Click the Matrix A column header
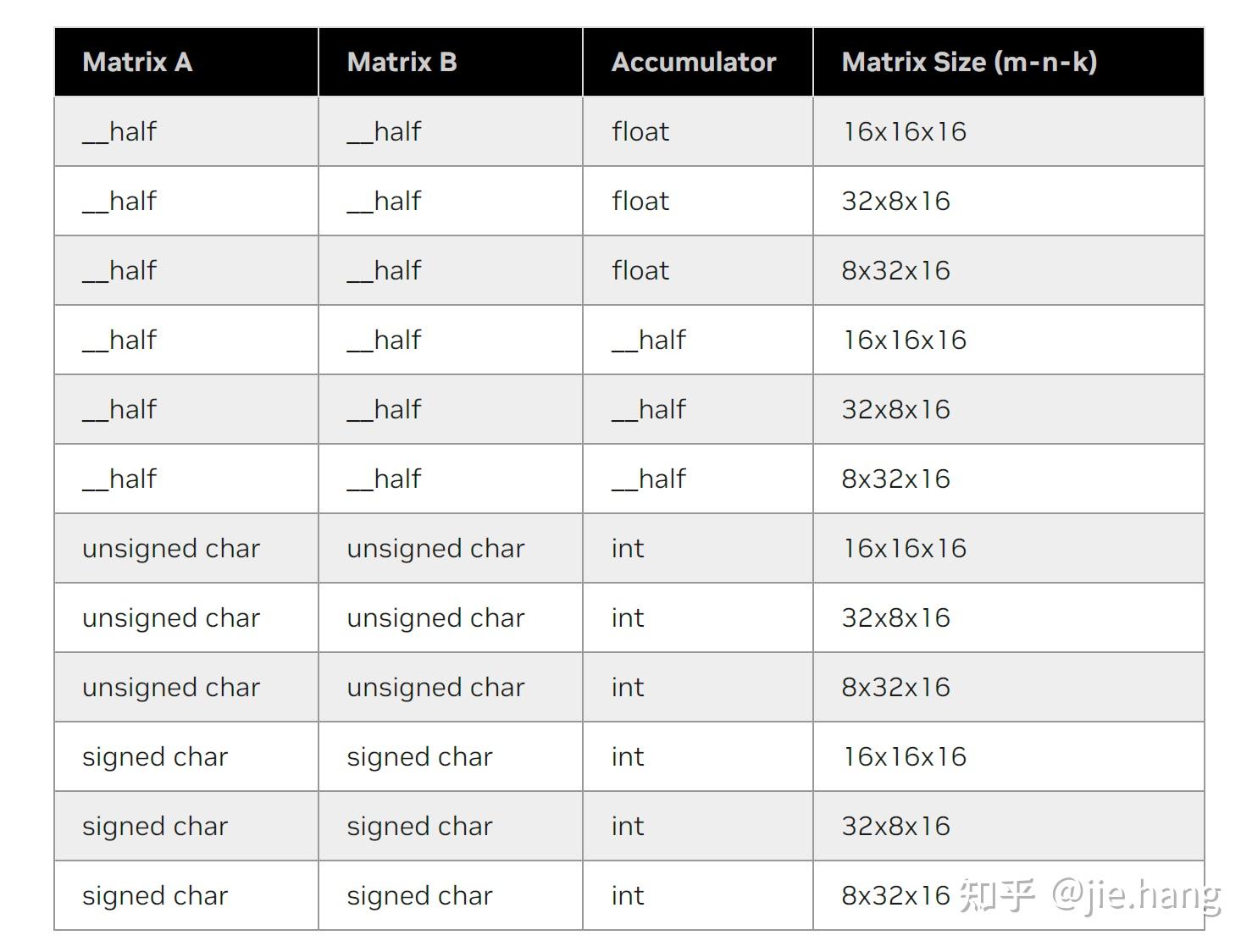The width and height of the screenshot is (1252, 952). coord(137,62)
